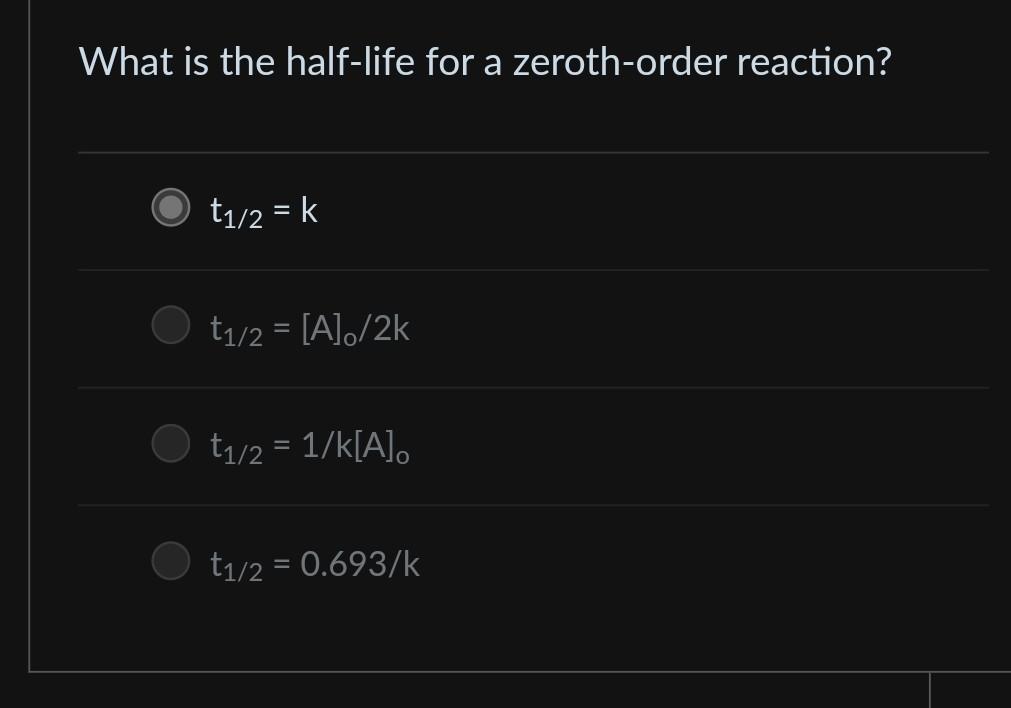Image resolution: width=1011 pixels, height=708 pixels.
Task: Click the divider between first and second options
Action: click(533, 268)
